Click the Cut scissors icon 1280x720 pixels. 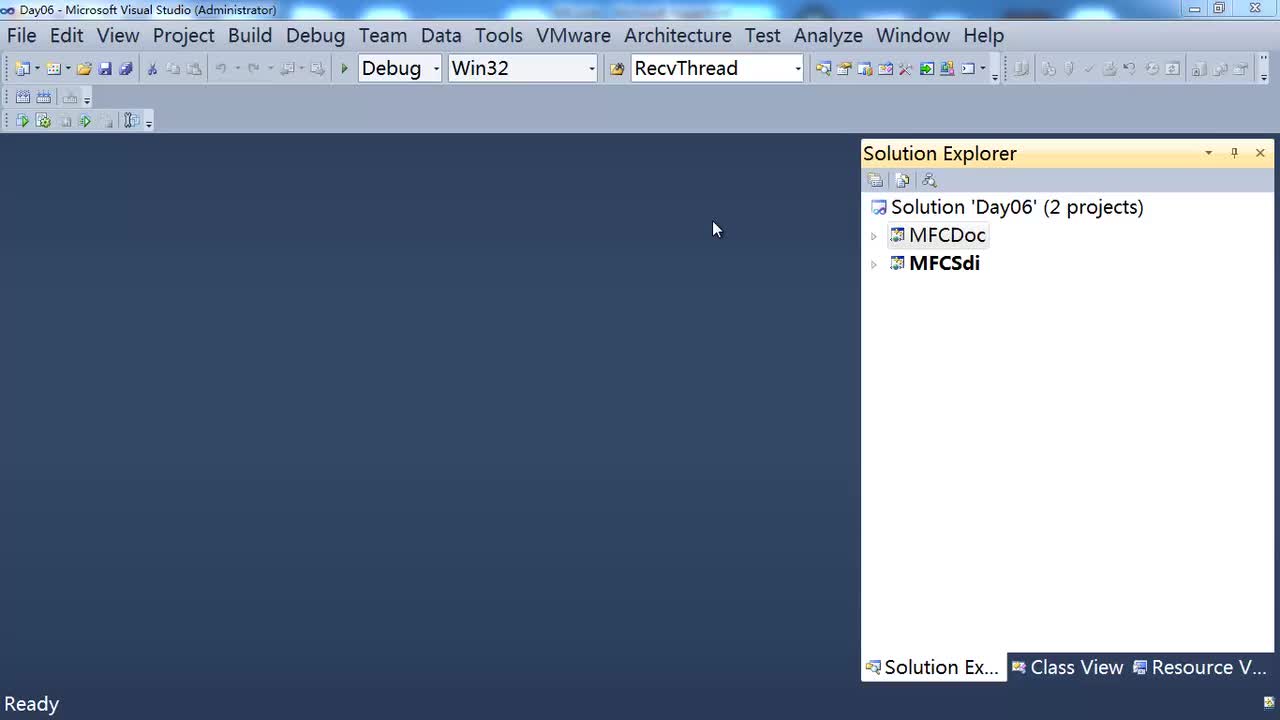tap(152, 69)
